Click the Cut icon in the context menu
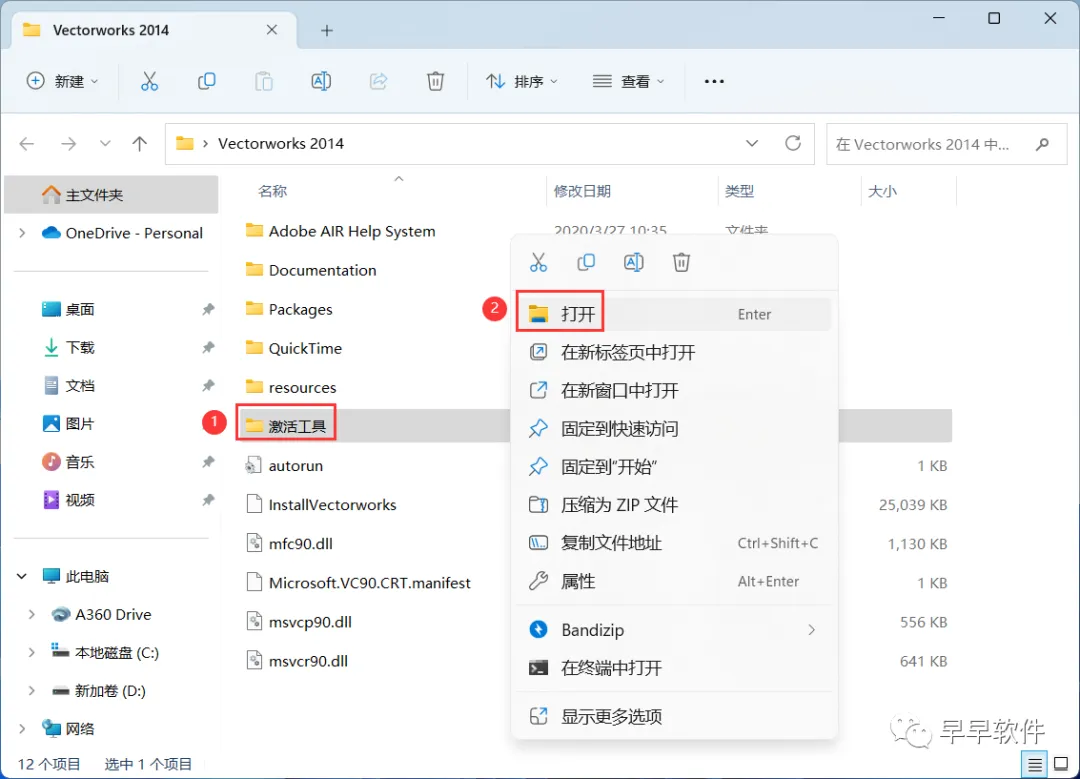This screenshot has height=779, width=1080. point(538,262)
